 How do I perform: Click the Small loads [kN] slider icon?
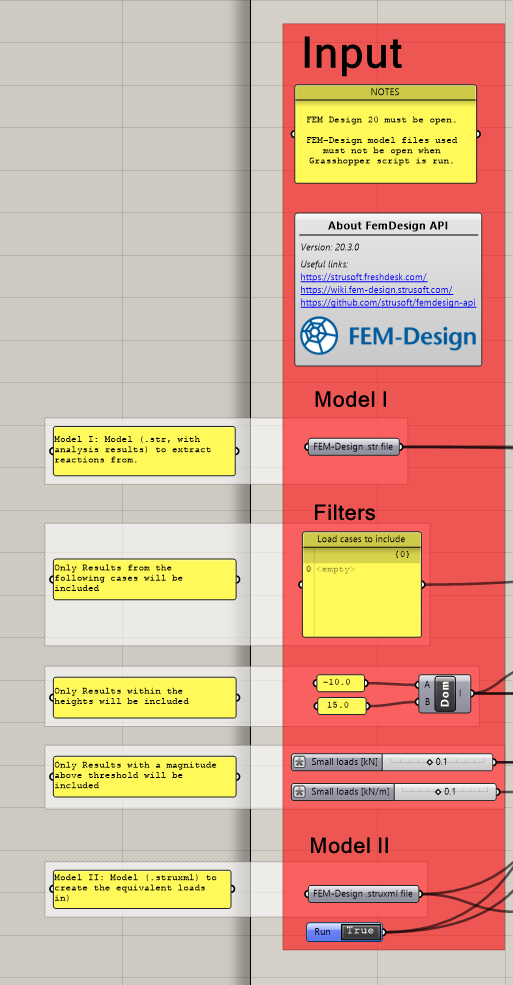(x=300, y=762)
